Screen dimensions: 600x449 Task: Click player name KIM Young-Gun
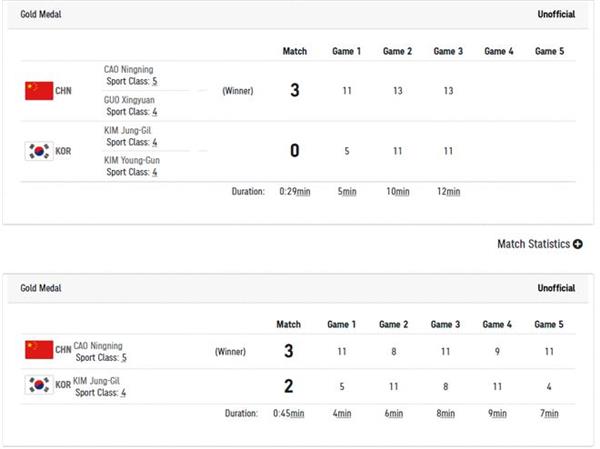(x=132, y=160)
